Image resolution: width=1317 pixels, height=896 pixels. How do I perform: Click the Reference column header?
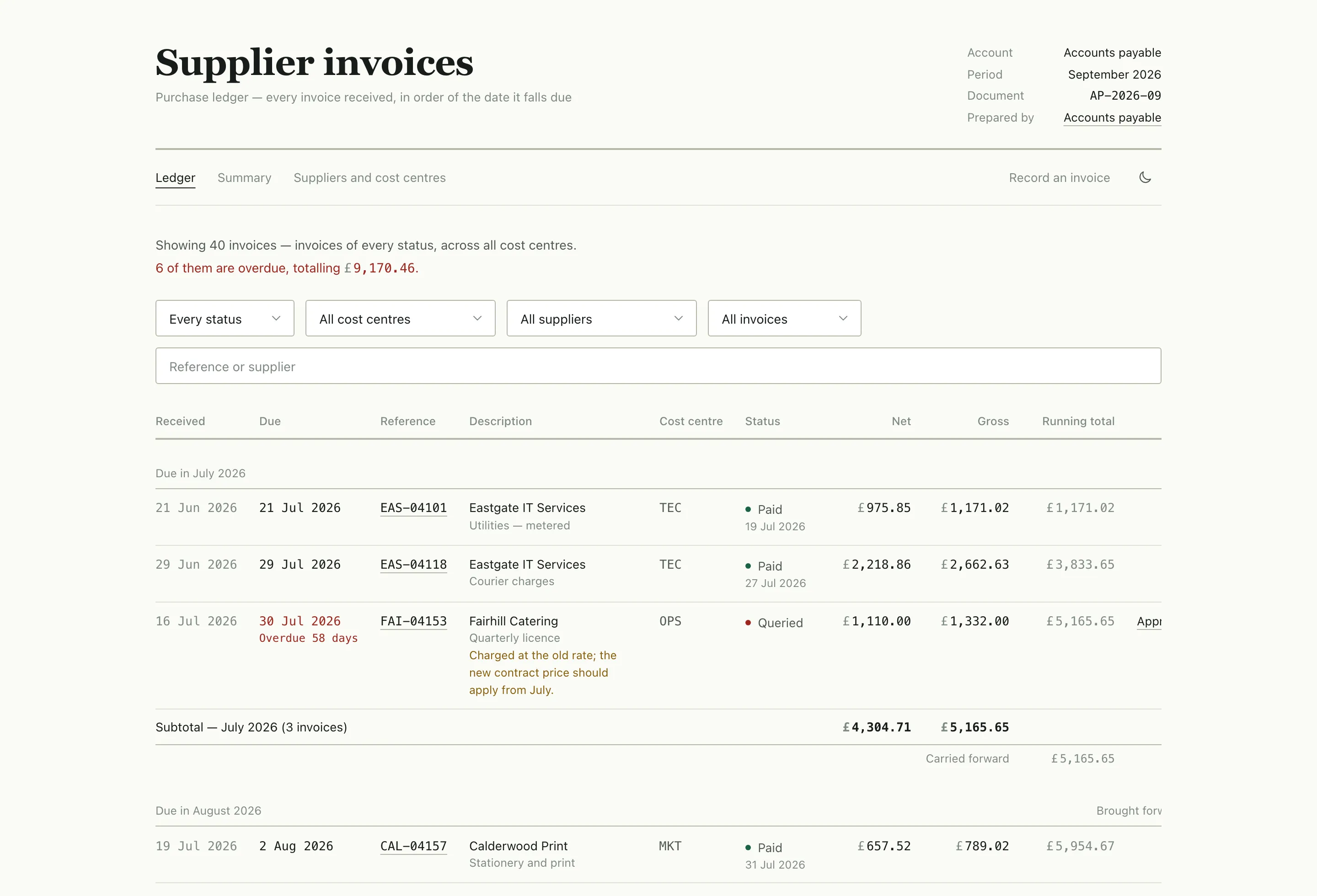(407, 421)
